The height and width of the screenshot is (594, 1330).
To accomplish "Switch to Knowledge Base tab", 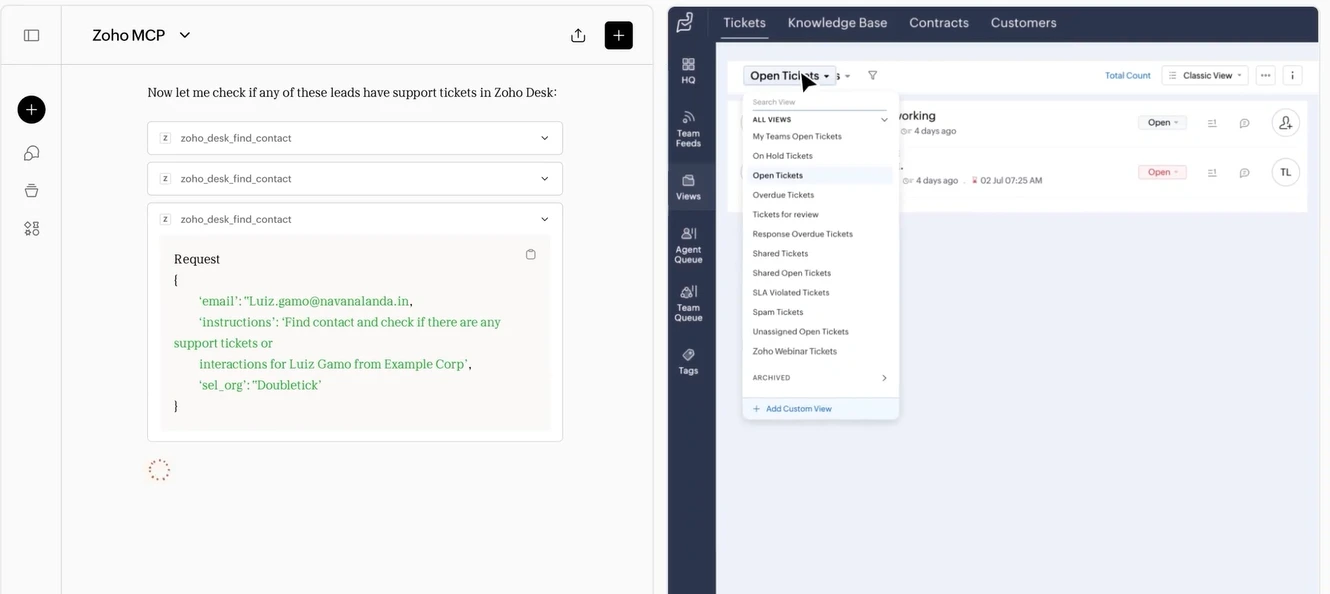I will (837, 22).
